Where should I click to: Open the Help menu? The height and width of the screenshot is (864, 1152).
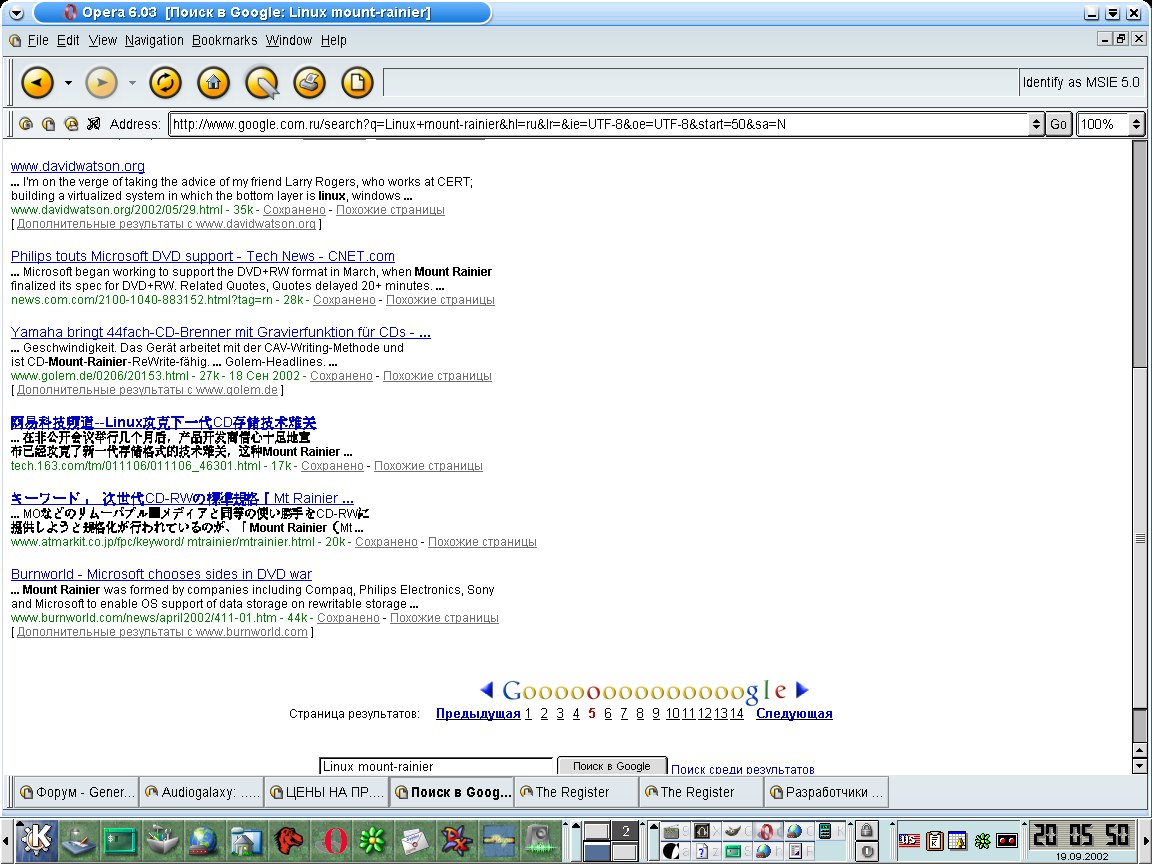coord(334,40)
